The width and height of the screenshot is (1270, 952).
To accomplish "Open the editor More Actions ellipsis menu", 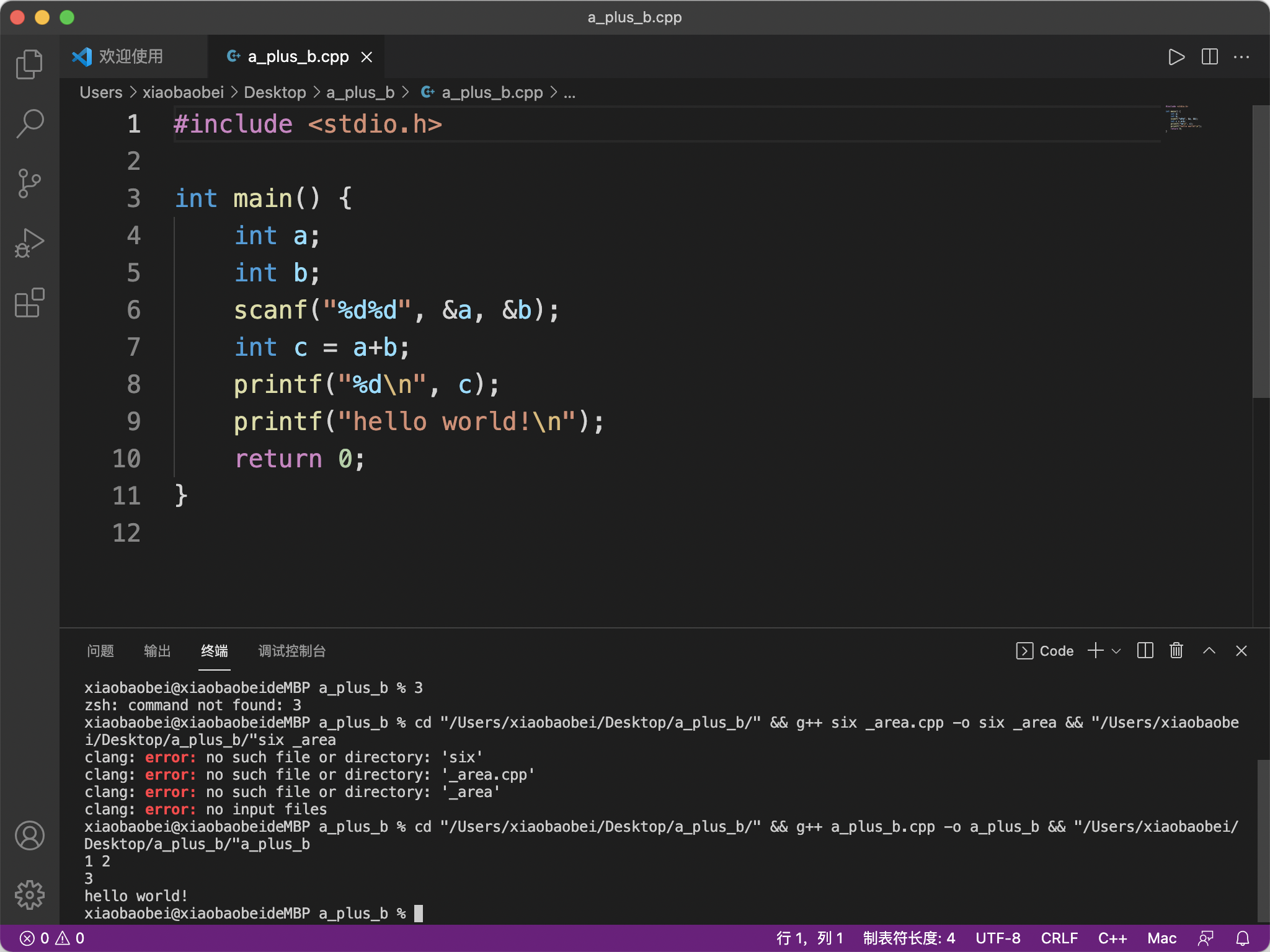I will coord(1241,57).
